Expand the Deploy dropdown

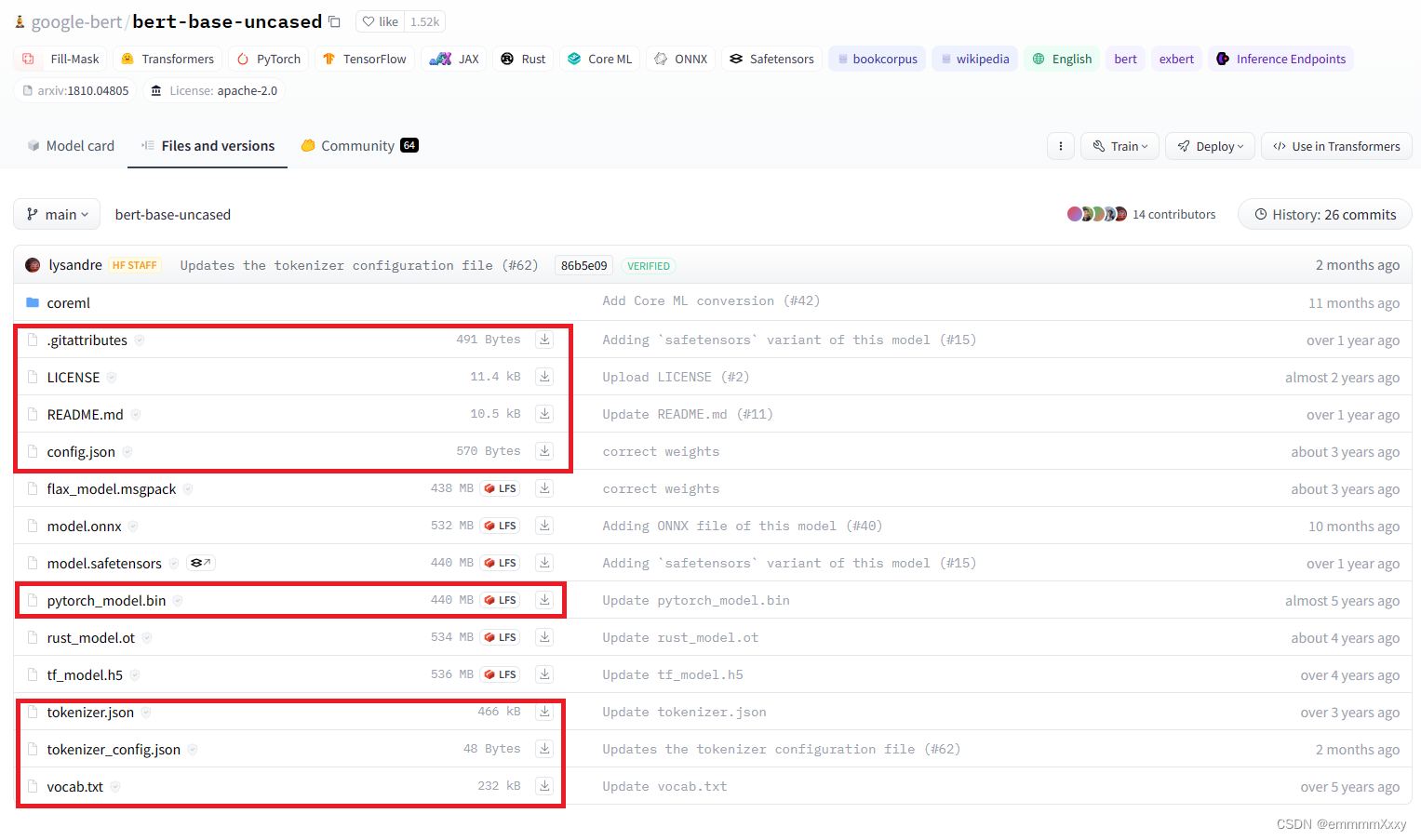[1210, 146]
